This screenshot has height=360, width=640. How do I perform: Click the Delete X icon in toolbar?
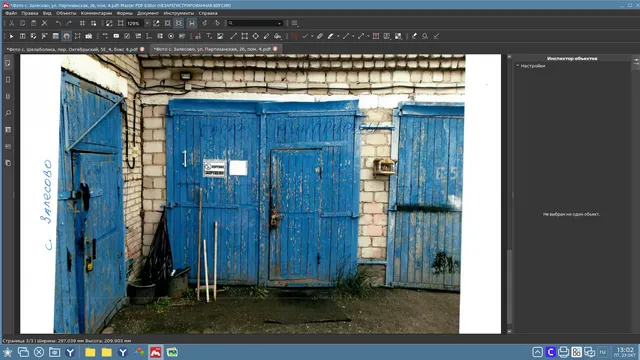(44, 23)
